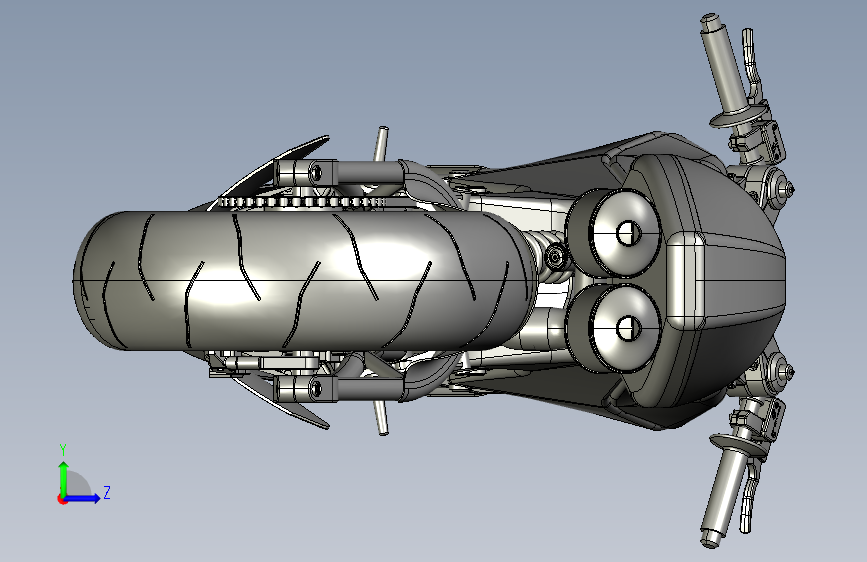Screen dimensions: 867x562
Task: Click the green Y axis arrow
Action: [x=64, y=479]
